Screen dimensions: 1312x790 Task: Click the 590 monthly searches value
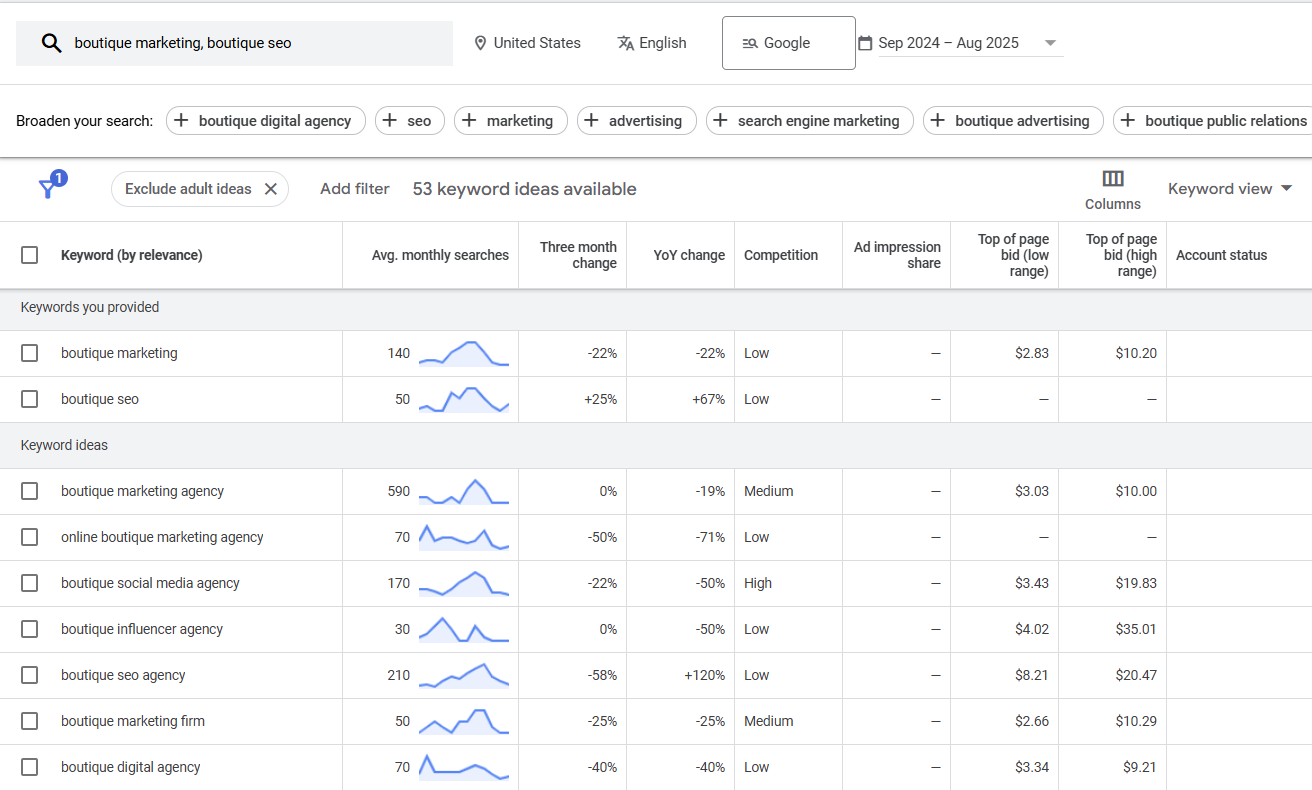[399, 491]
